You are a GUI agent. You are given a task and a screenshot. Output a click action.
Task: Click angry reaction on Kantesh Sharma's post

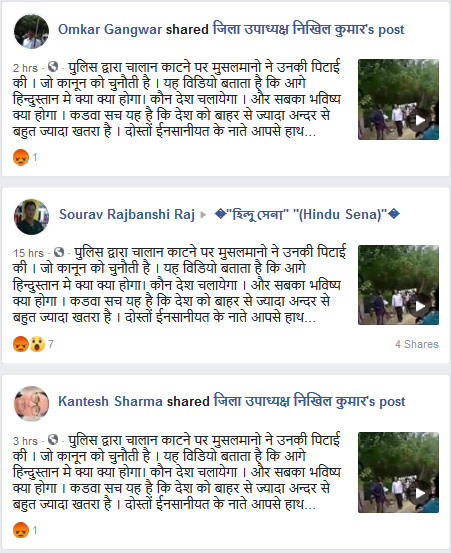click(x=21, y=530)
